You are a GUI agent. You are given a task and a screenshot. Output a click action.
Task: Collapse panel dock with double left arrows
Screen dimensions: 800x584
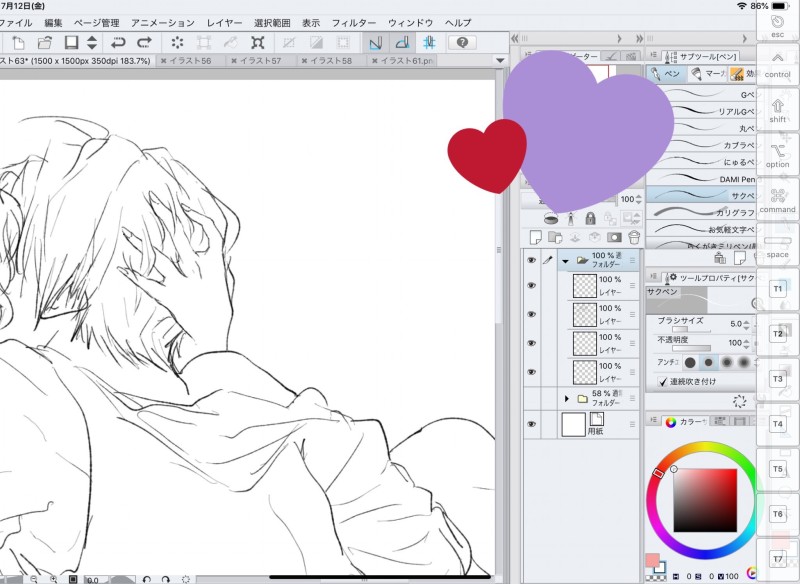515,38
